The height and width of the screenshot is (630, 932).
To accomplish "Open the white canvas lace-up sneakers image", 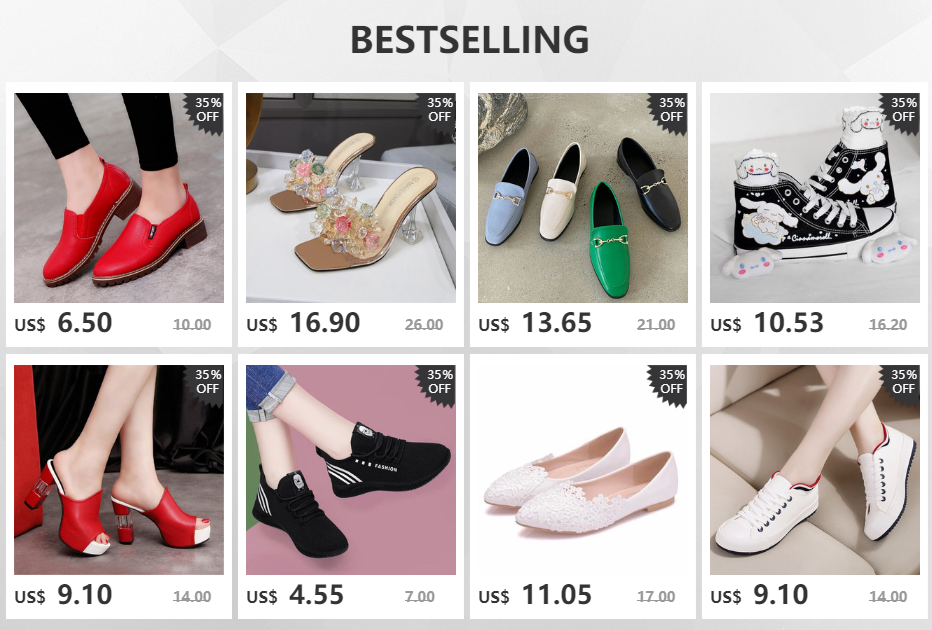I will coord(814,470).
